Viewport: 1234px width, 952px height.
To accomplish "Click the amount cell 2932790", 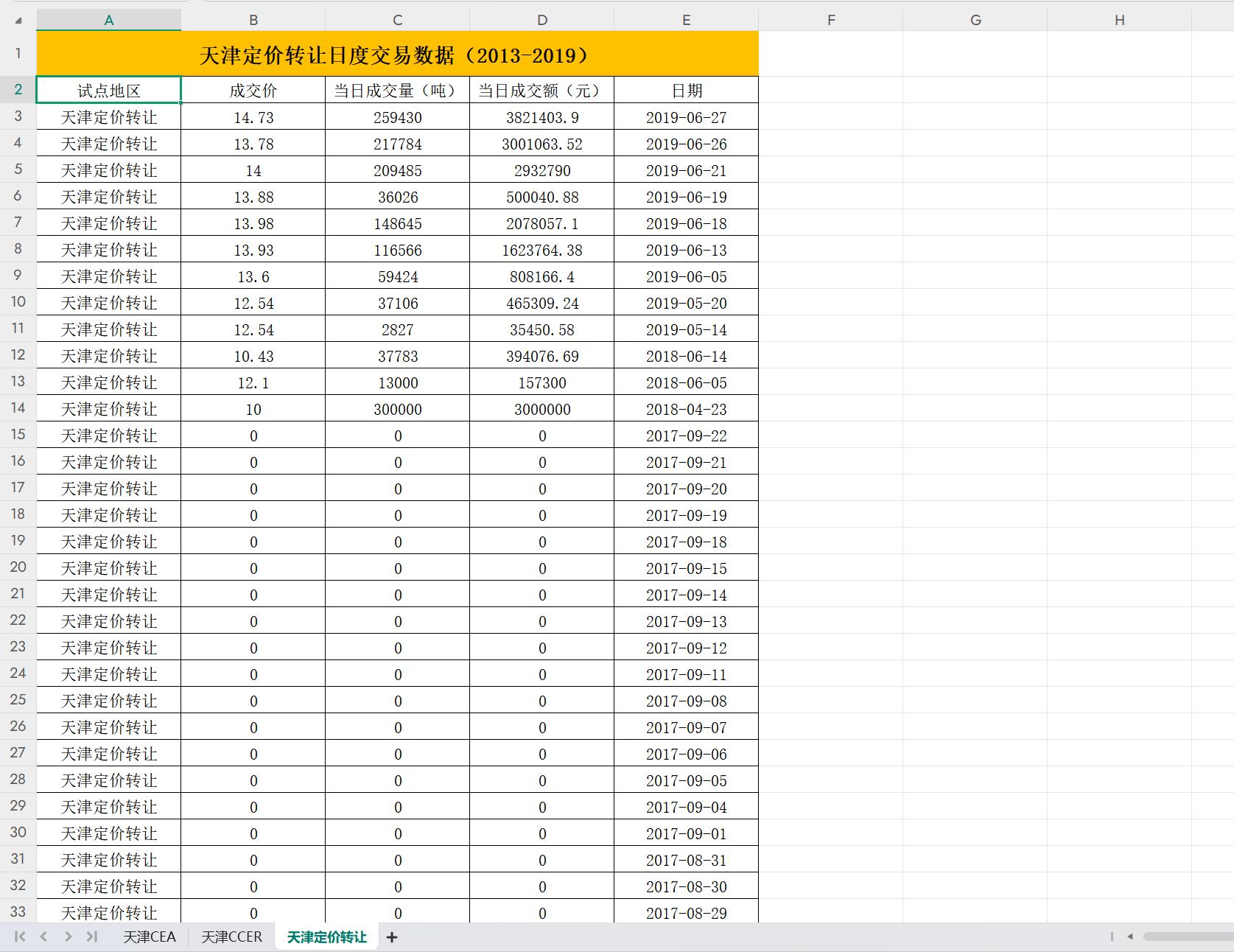I will pos(542,169).
